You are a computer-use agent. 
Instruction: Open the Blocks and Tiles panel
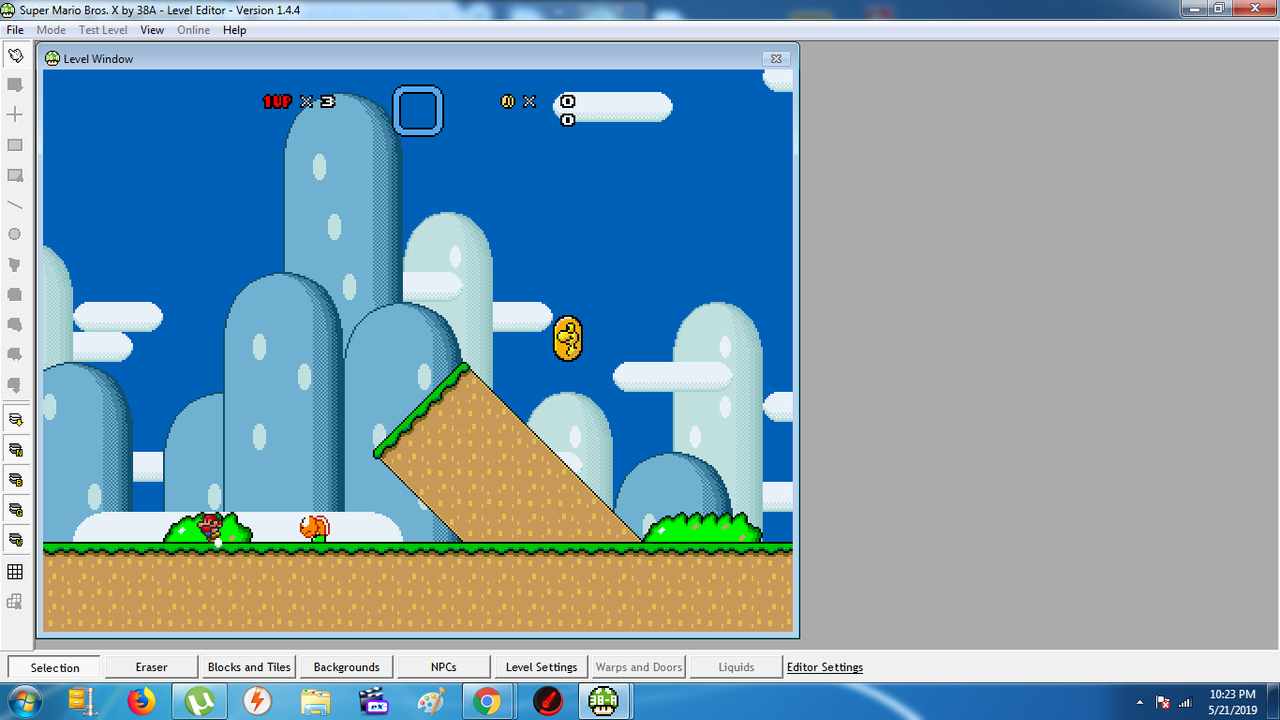[x=249, y=667]
